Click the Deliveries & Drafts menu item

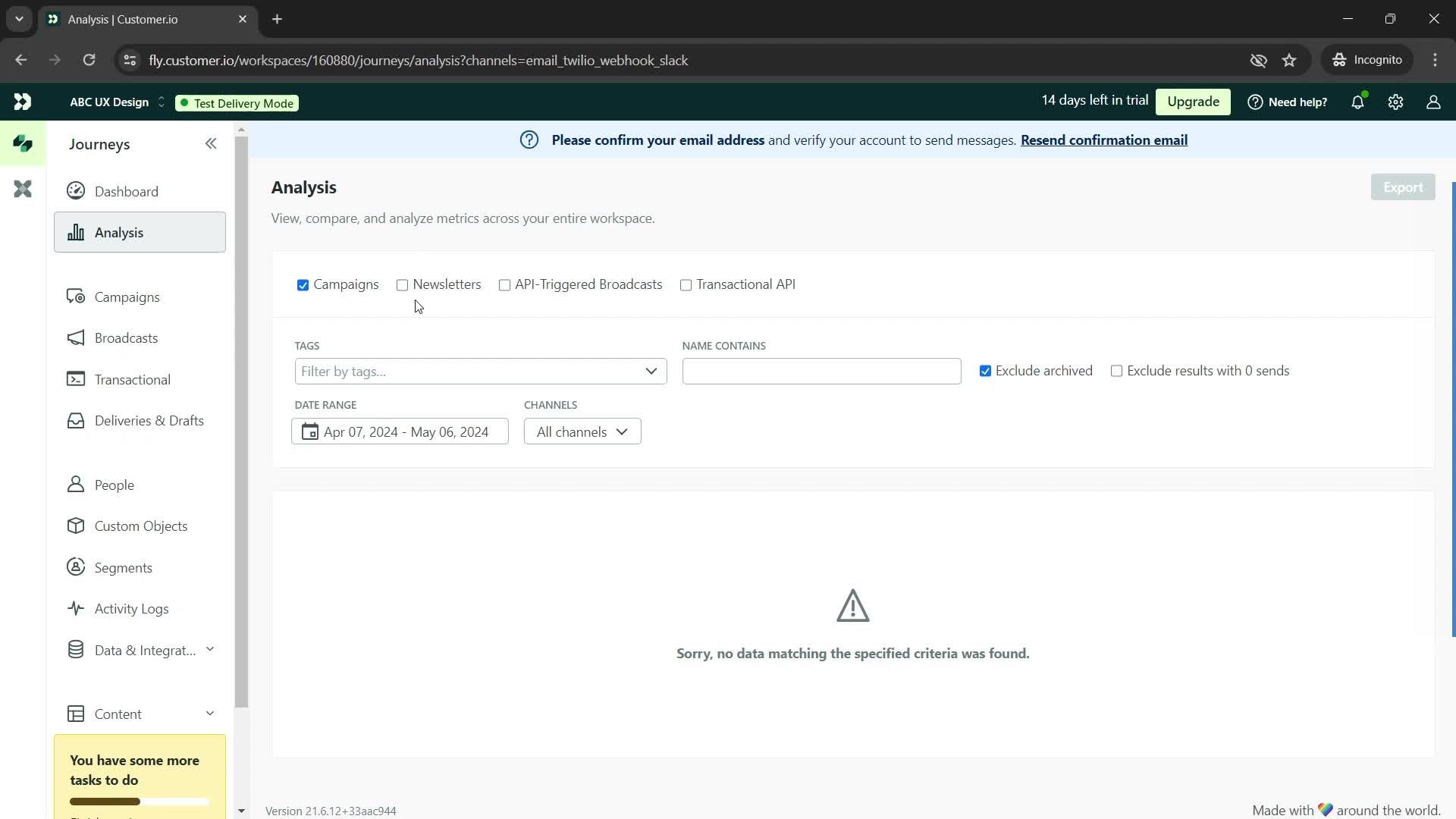pos(148,420)
